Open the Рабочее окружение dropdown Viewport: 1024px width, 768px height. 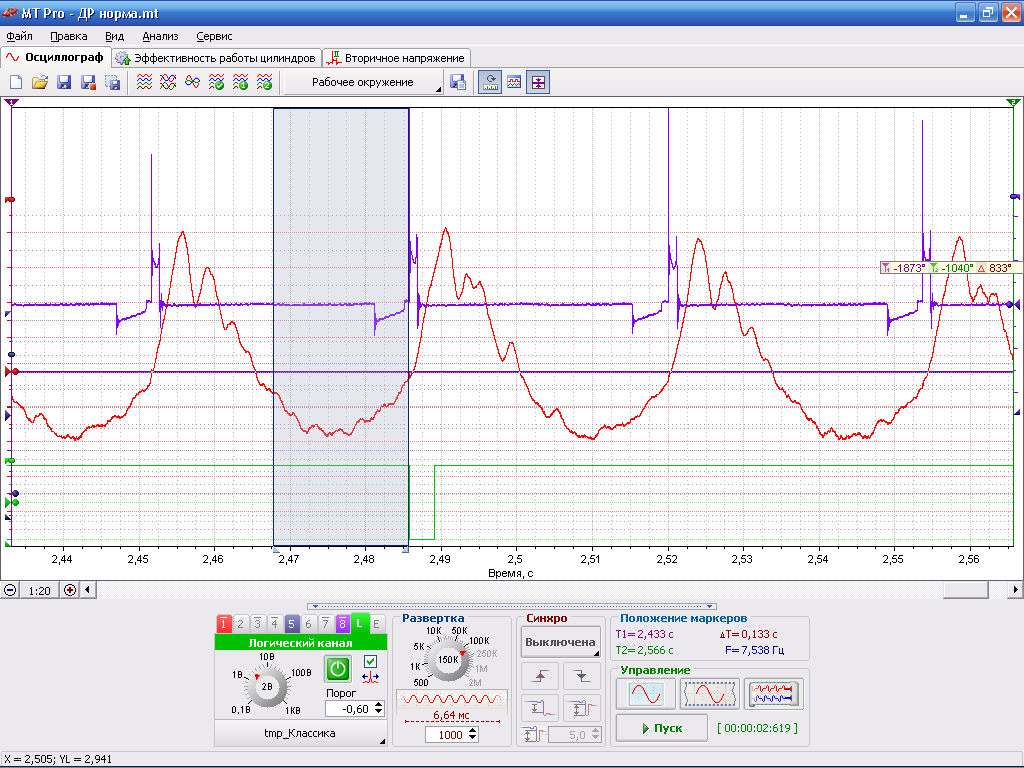click(363, 82)
